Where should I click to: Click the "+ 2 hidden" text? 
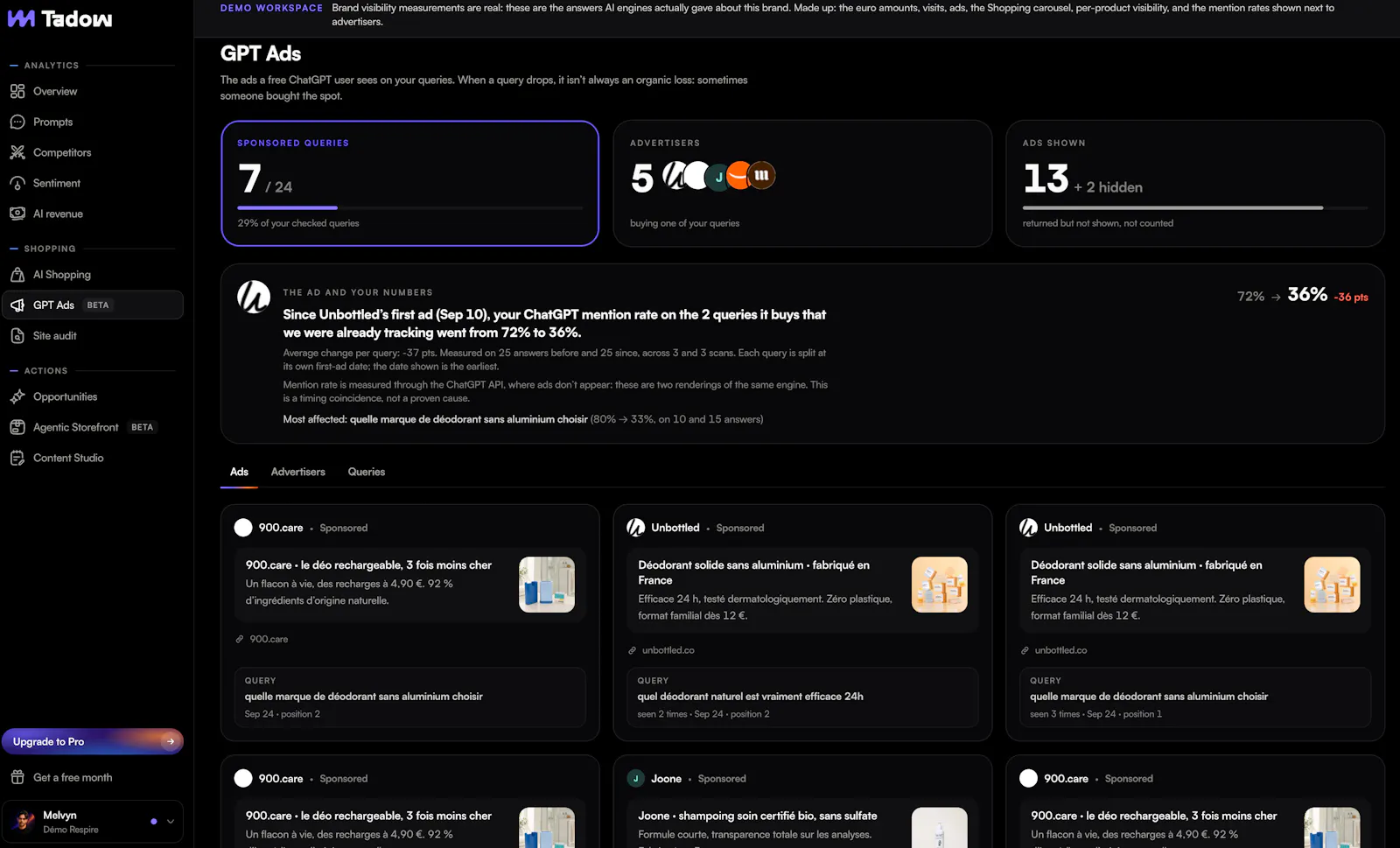[1109, 187]
